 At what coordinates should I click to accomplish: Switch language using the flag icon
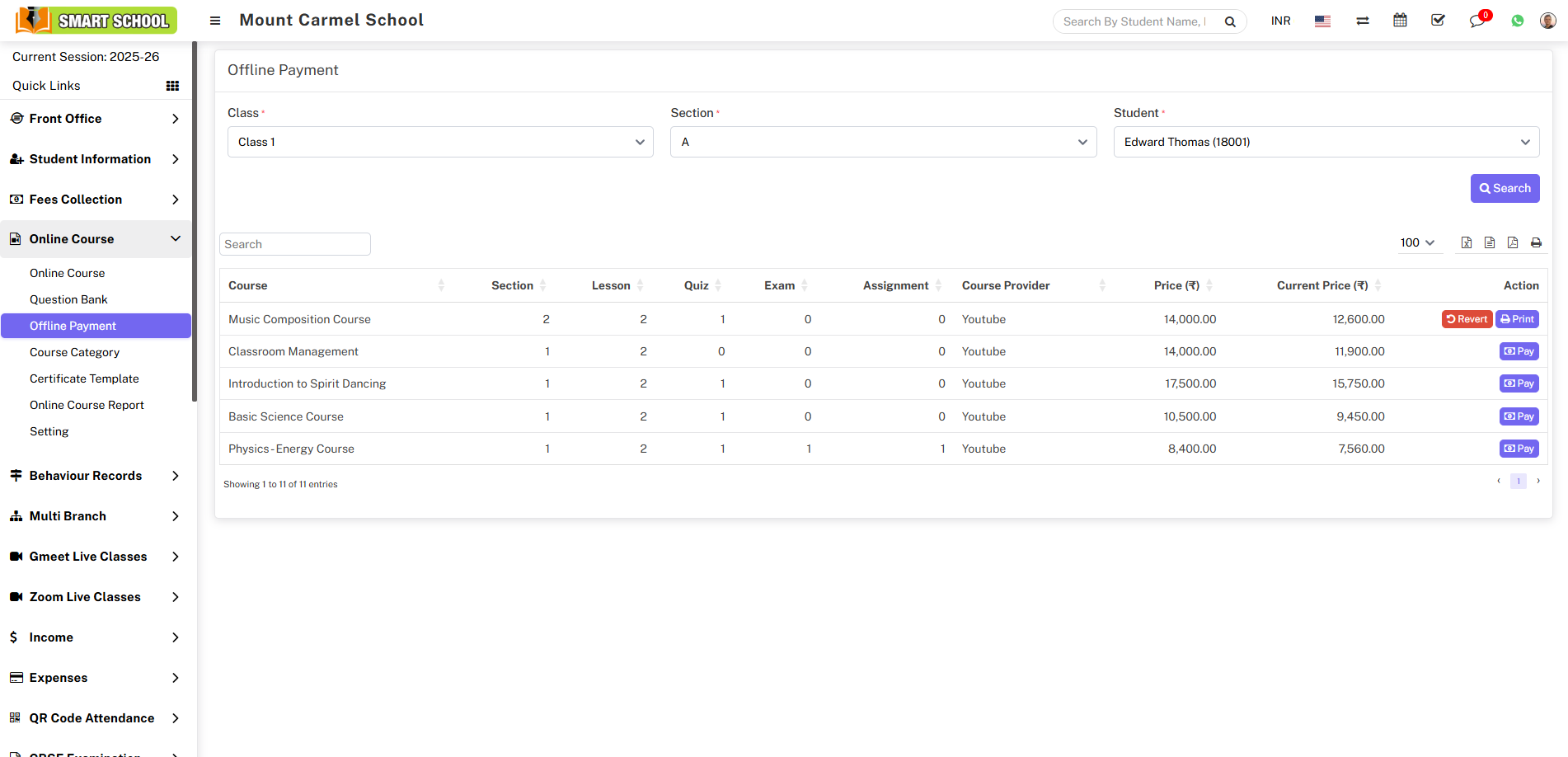click(1322, 21)
